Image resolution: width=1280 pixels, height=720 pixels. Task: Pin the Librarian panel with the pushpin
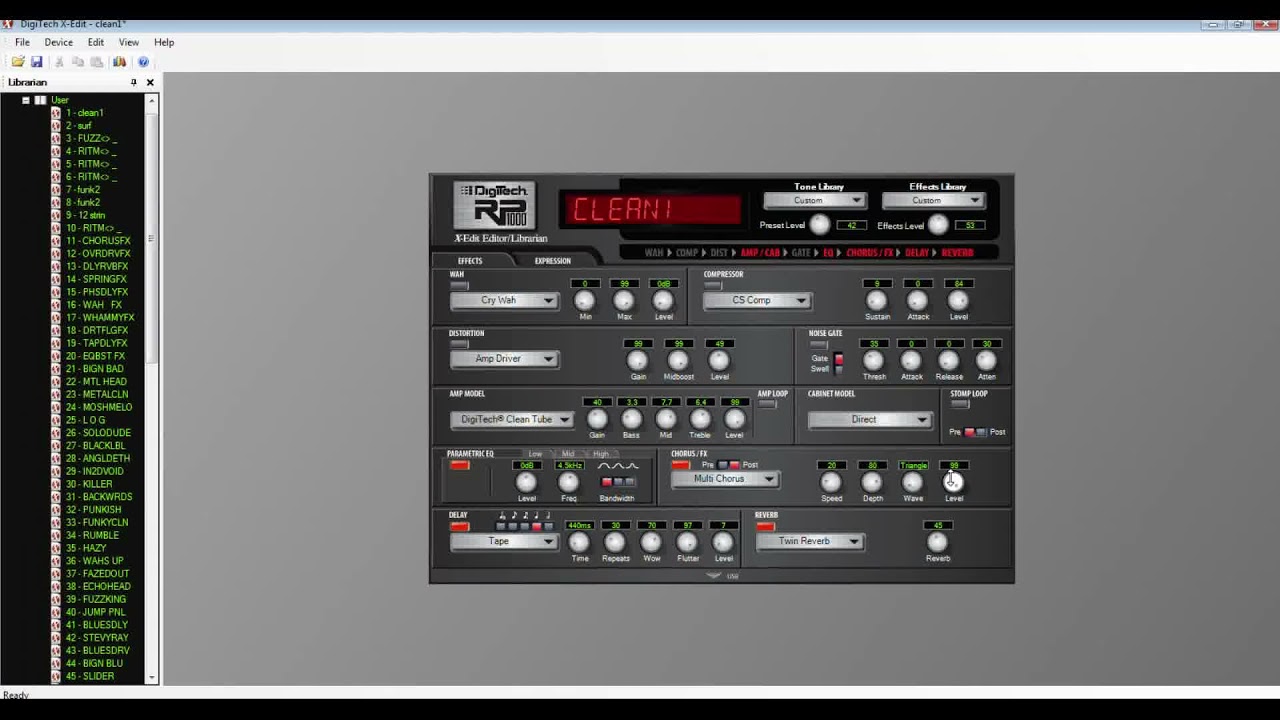click(x=133, y=83)
